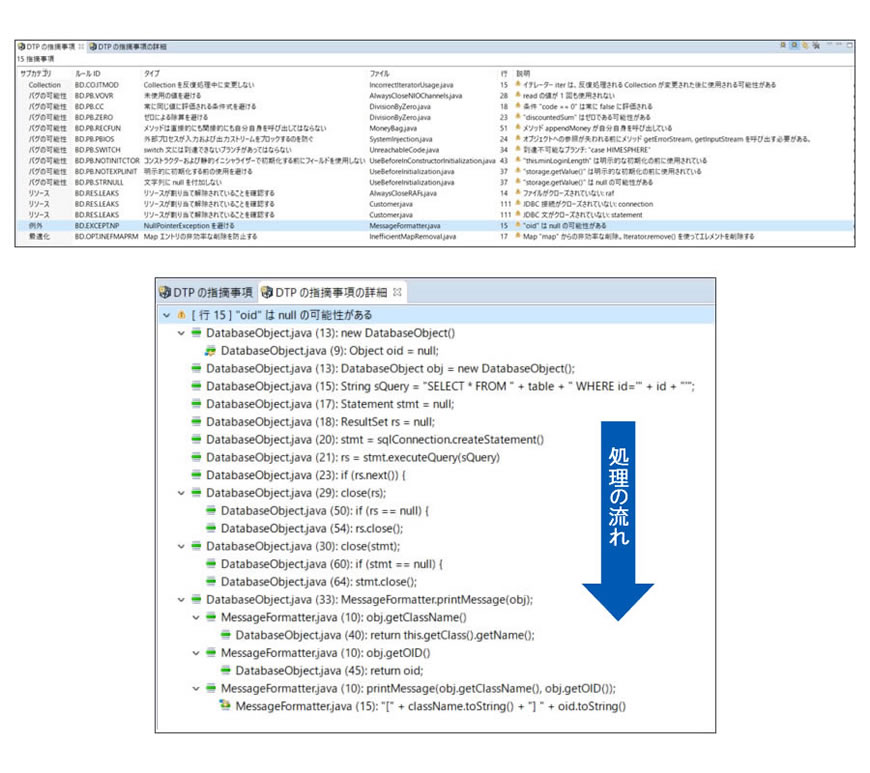Click rule ID "BD.EXCEPT.NP"

point(97,225)
